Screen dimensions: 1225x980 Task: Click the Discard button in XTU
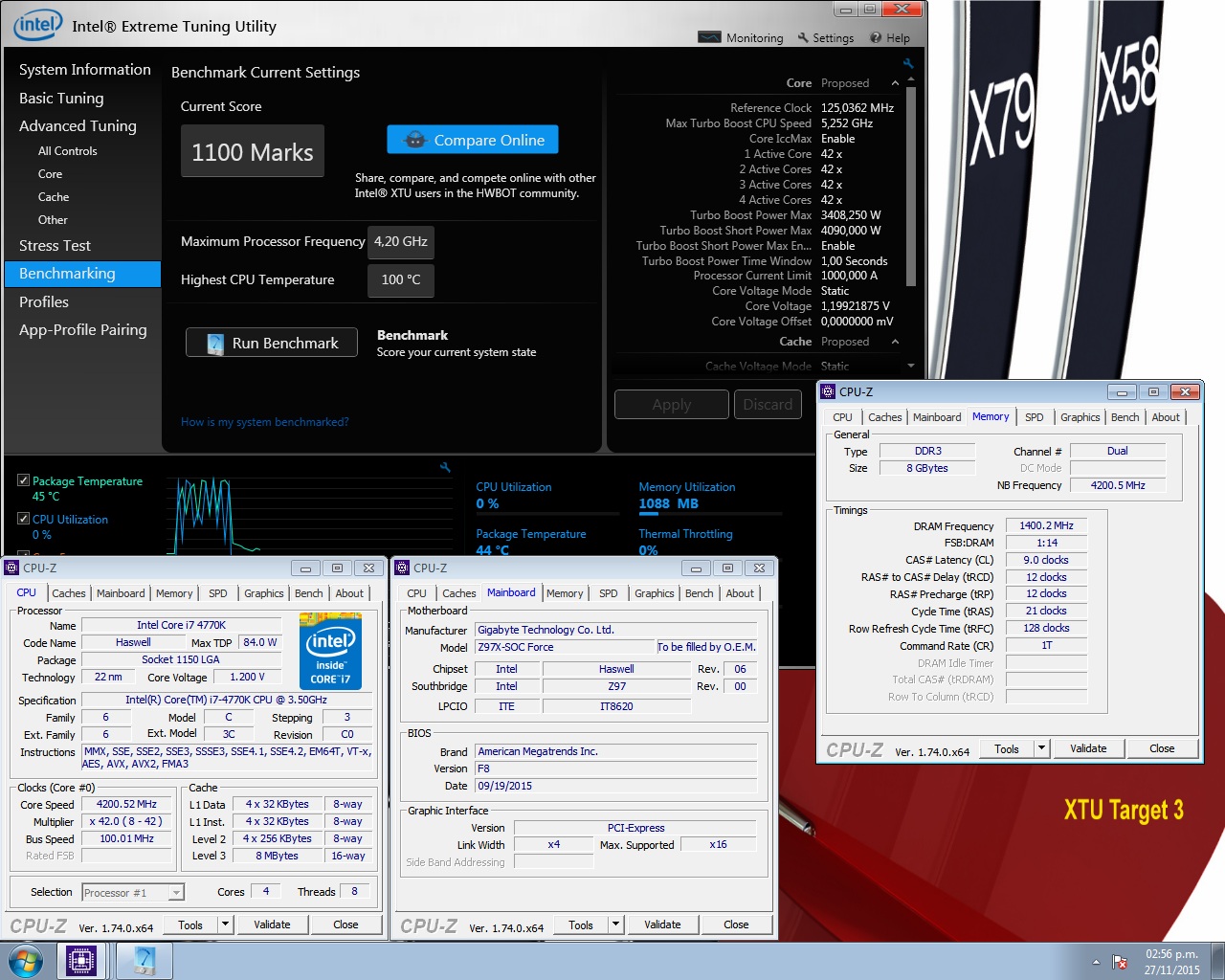point(768,405)
